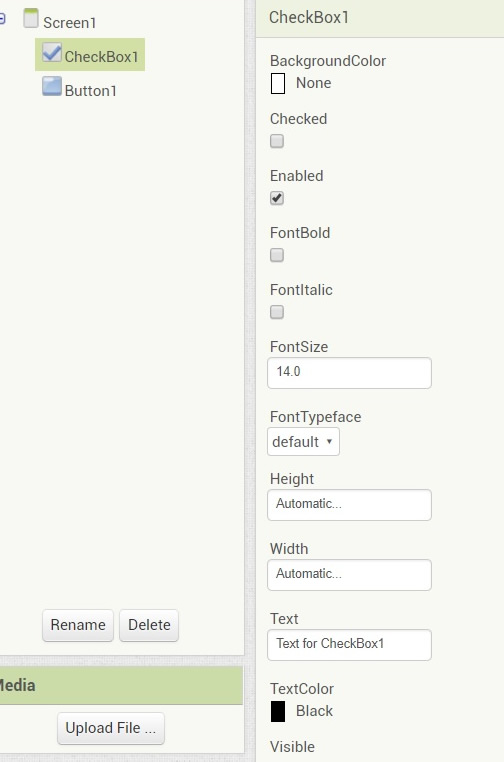Click the Rename button
The width and height of the screenshot is (504, 762).
[78, 625]
